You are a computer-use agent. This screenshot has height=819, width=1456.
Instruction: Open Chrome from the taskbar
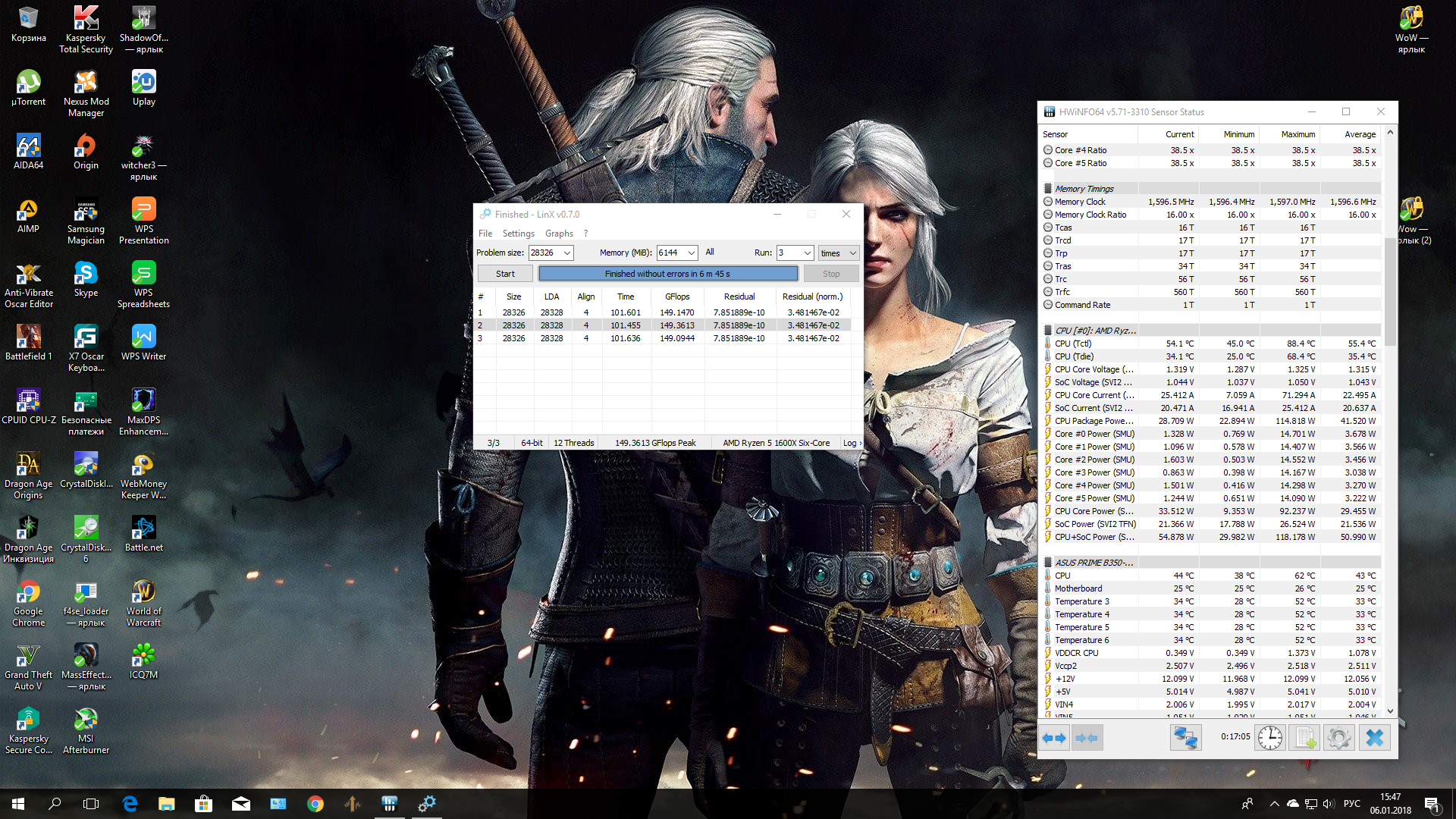315,804
